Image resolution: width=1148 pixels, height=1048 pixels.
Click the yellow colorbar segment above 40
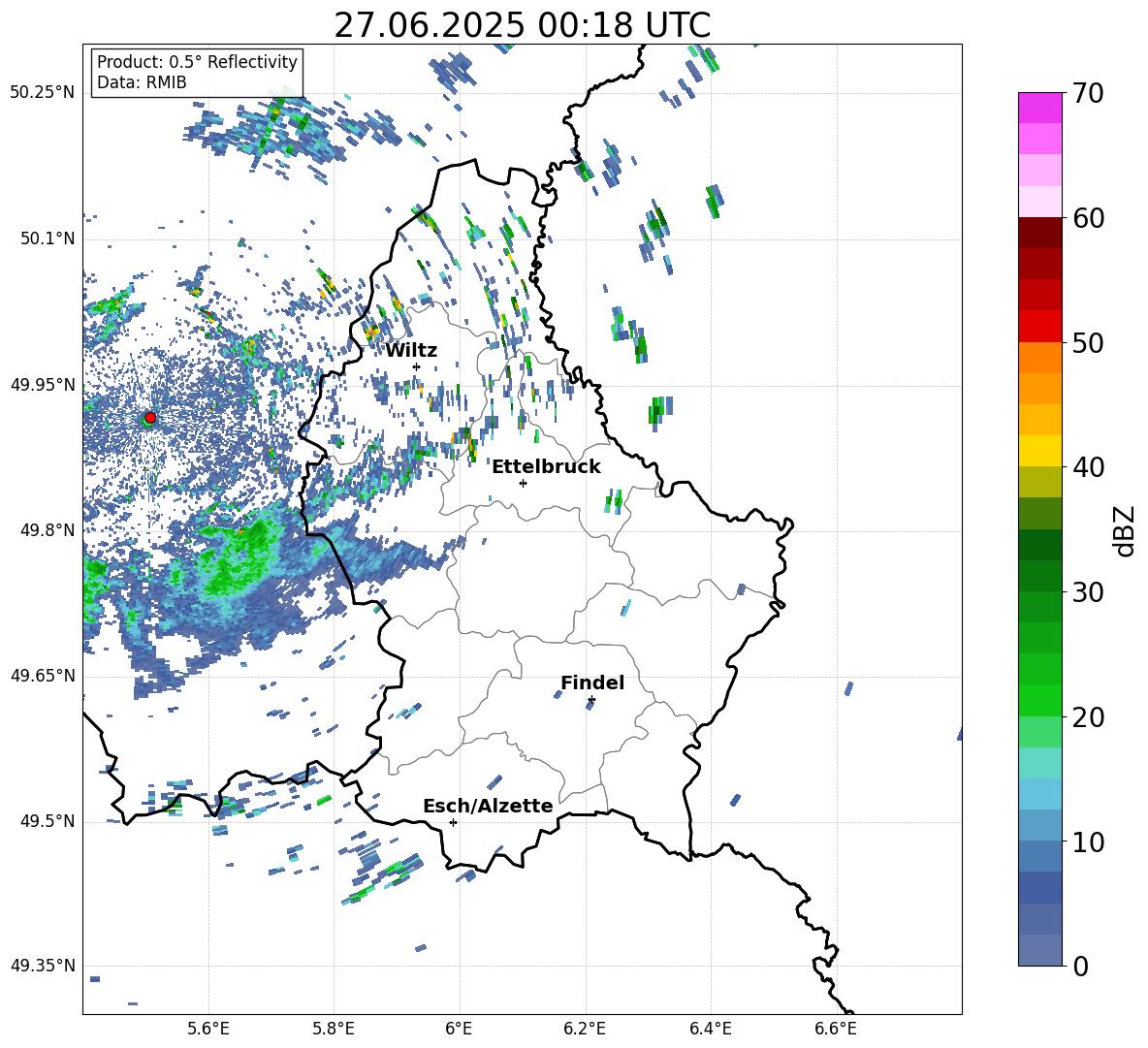click(1039, 451)
